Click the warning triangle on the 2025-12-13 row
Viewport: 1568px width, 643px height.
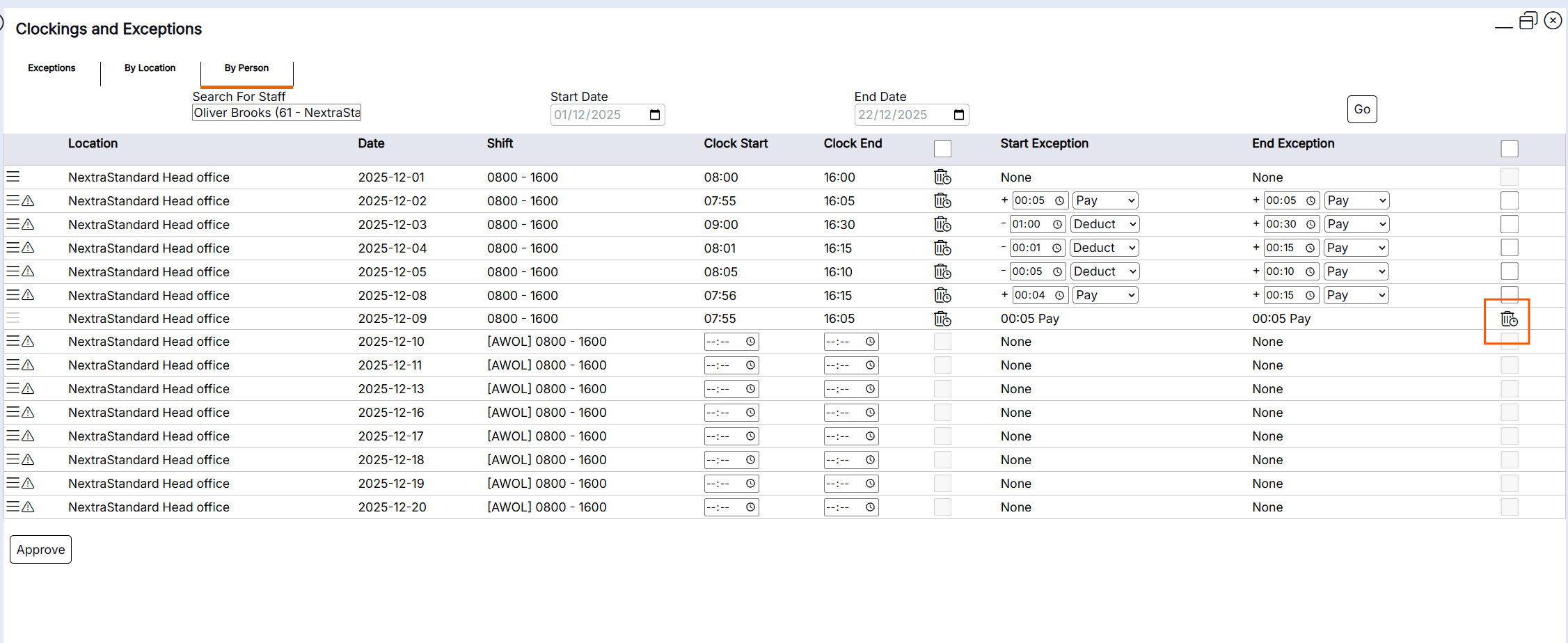pos(28,389)
